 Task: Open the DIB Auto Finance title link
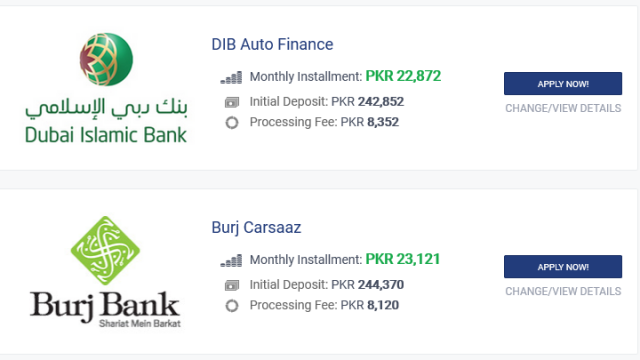[x=272, y=44]
